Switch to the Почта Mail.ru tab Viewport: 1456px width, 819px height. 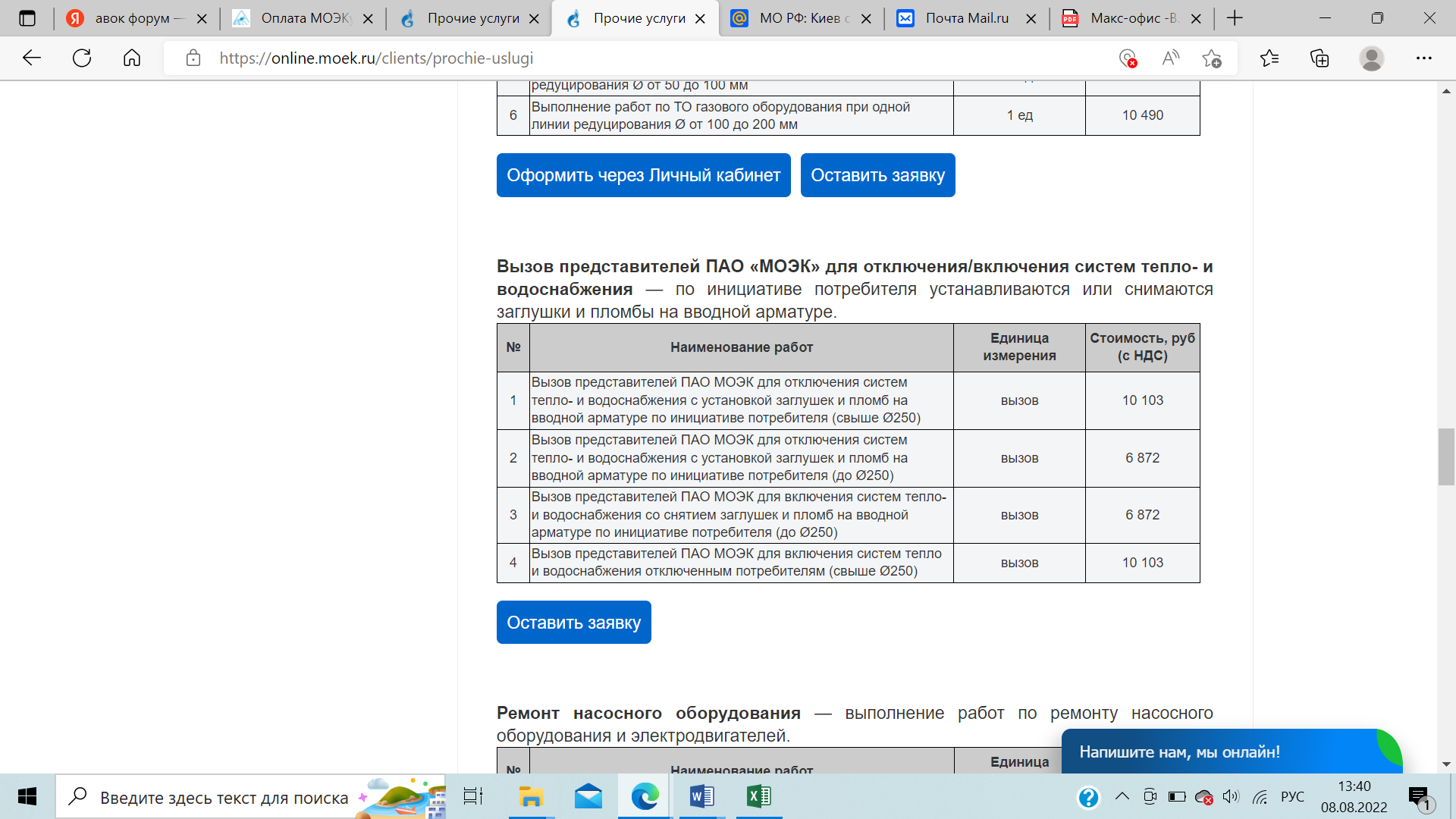tap(966, 18)
